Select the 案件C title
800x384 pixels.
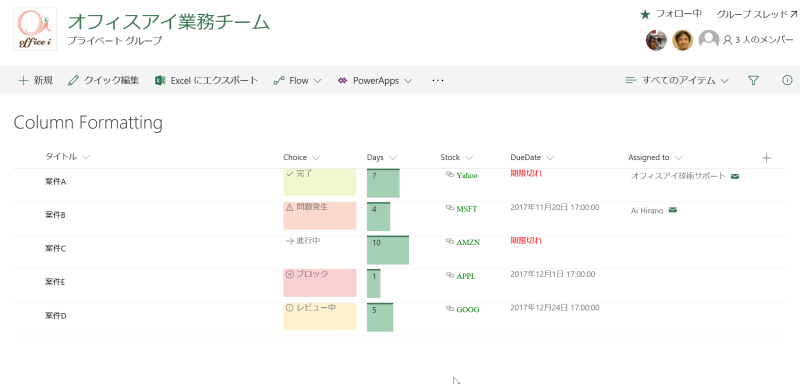(x=56, y=249)
